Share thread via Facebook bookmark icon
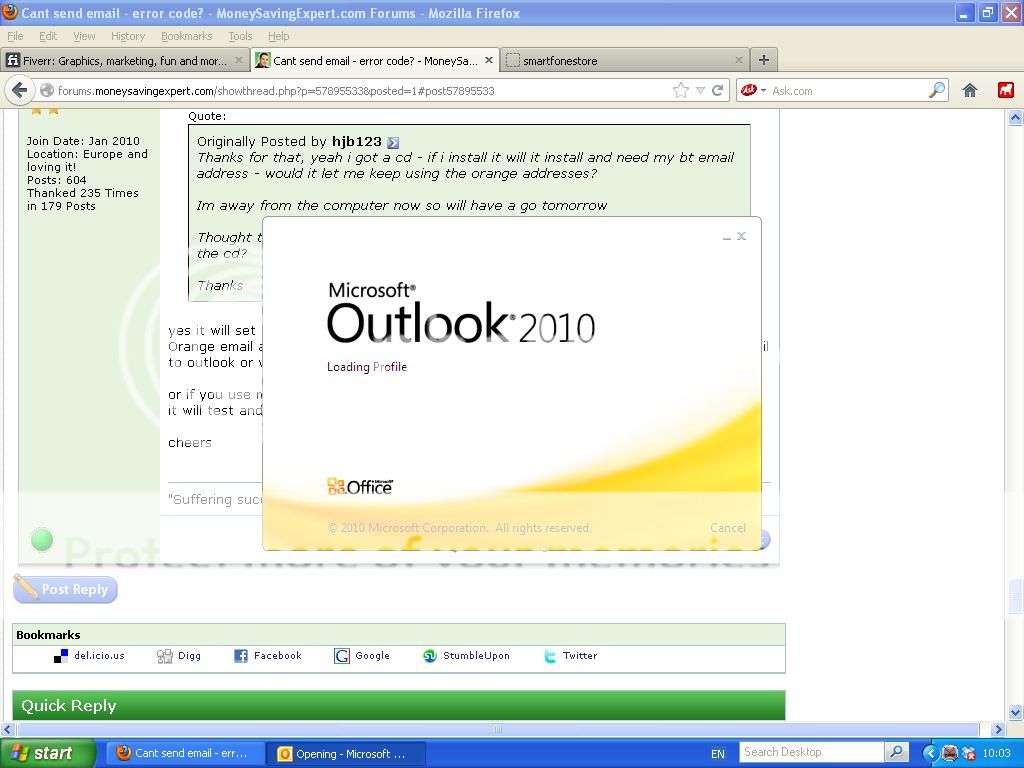Image resolution: width=1024 pixels, height=768 pixels. (x=241, y=656)
